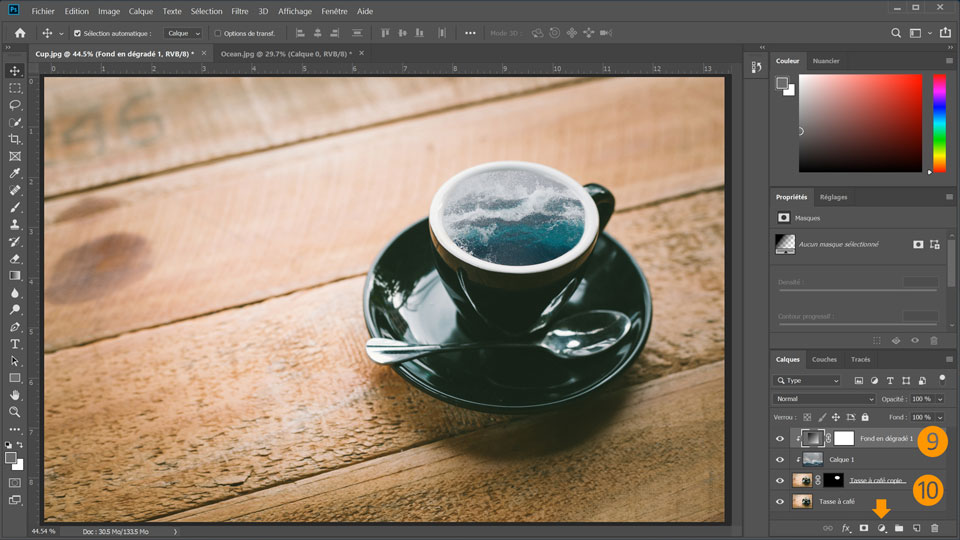Select the Hand tool
Screen dimensions: 960x540
click(15, 395)
